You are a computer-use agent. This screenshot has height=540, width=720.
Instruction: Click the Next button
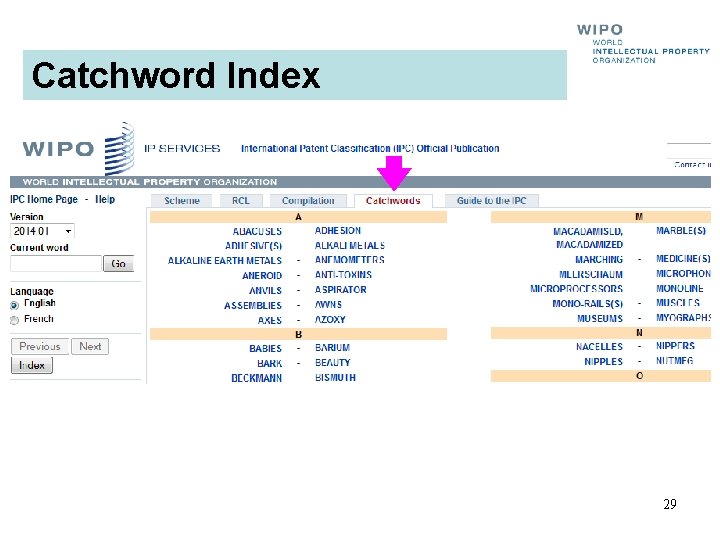90,346
